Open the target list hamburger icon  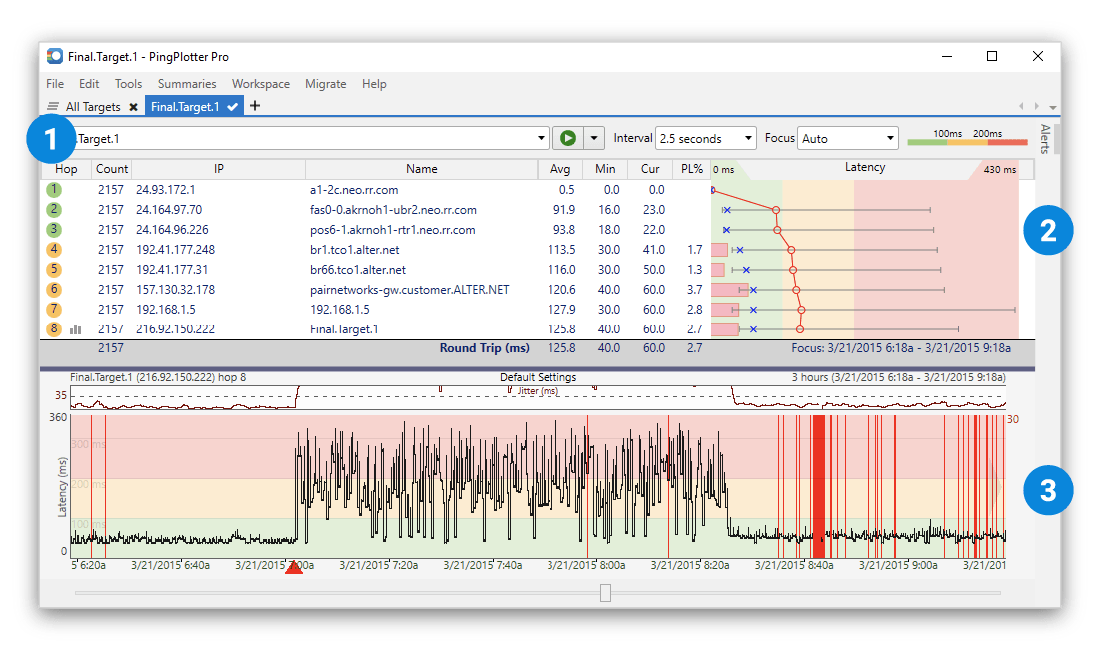click(53, 107)
